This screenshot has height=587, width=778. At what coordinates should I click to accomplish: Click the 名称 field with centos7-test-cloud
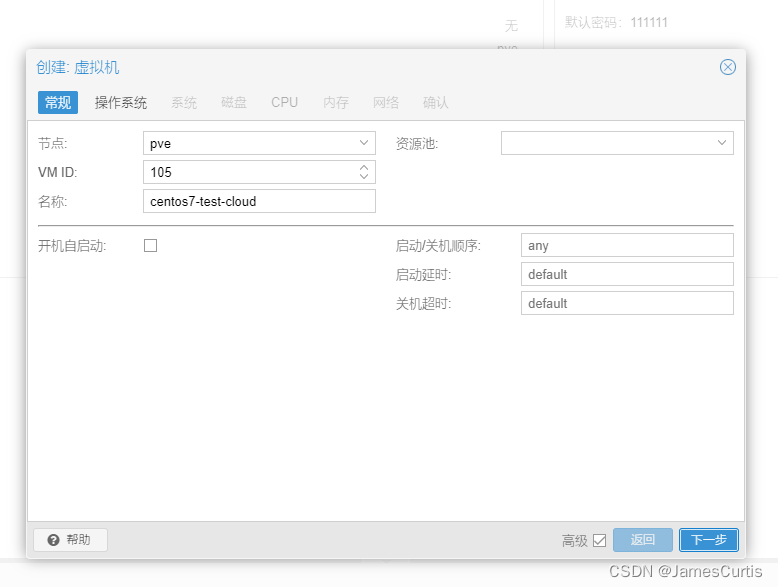tap(259, 201)
